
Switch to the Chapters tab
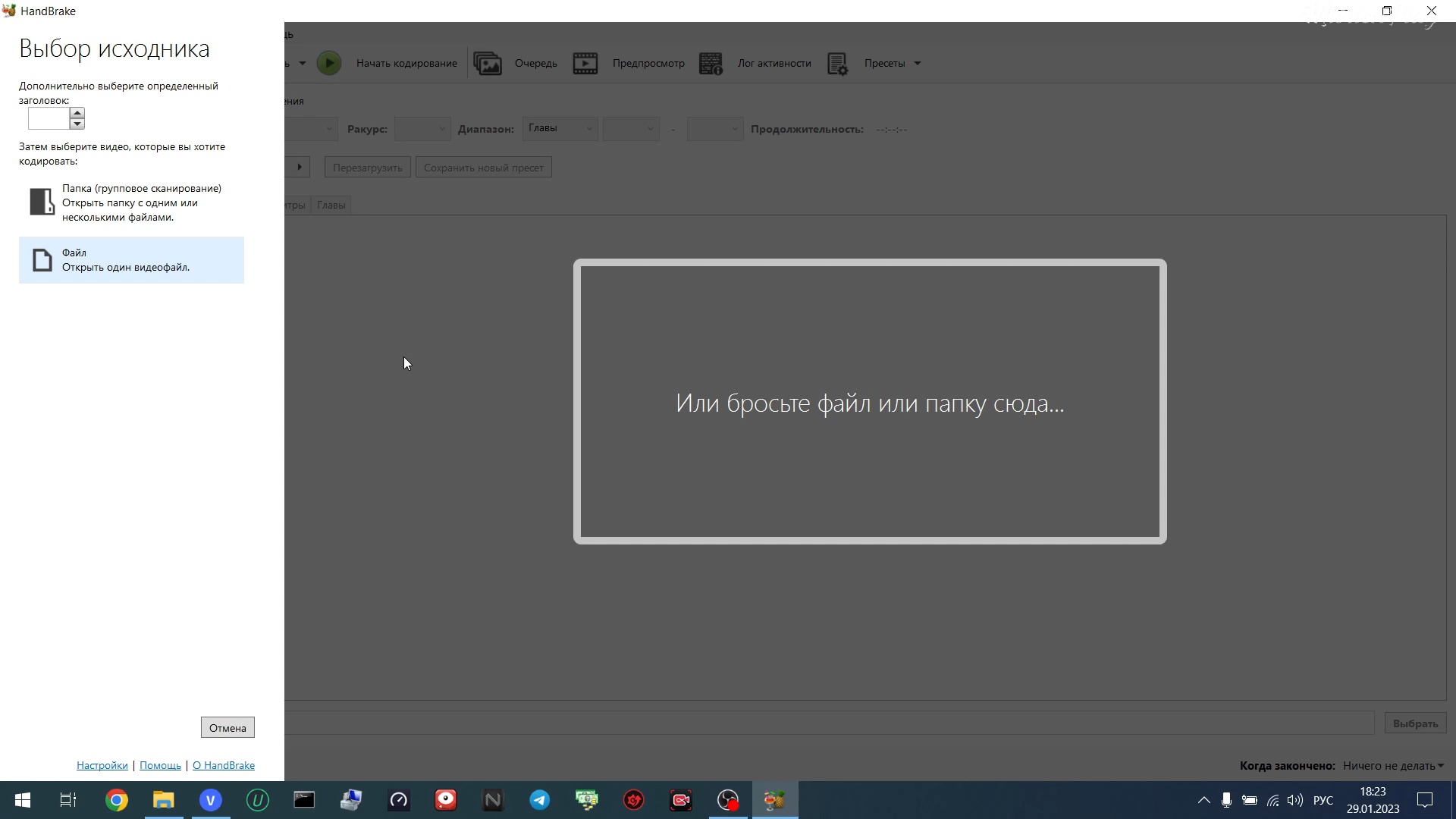coord(331,205)
